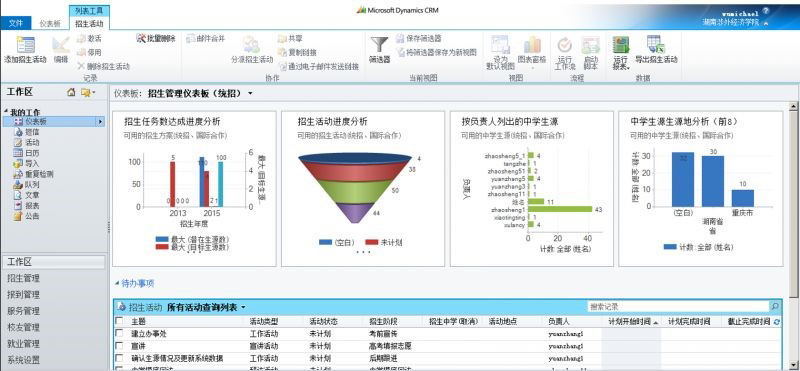The image size is (800, 371).
Task: Click the home icon beside 工作区
Action: click(x=71, y=92)
